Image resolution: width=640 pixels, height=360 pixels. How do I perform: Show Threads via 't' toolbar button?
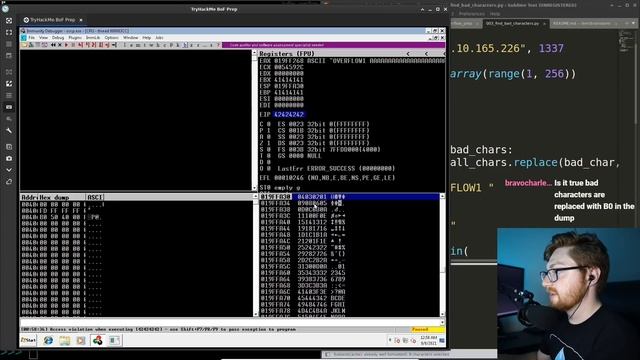tap(144, 45)
